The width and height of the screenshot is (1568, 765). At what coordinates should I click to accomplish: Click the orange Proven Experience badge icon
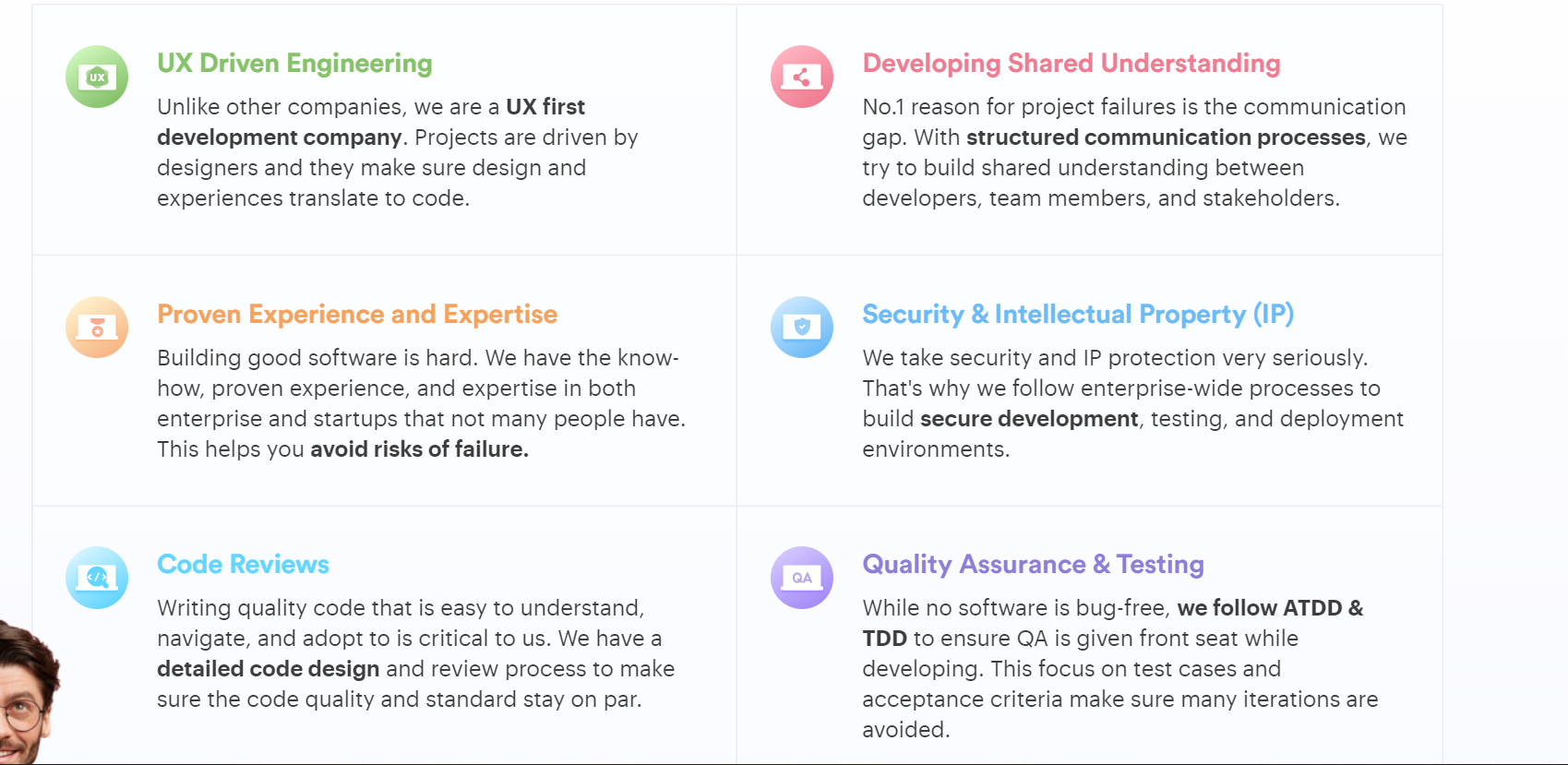pos(97,327)
